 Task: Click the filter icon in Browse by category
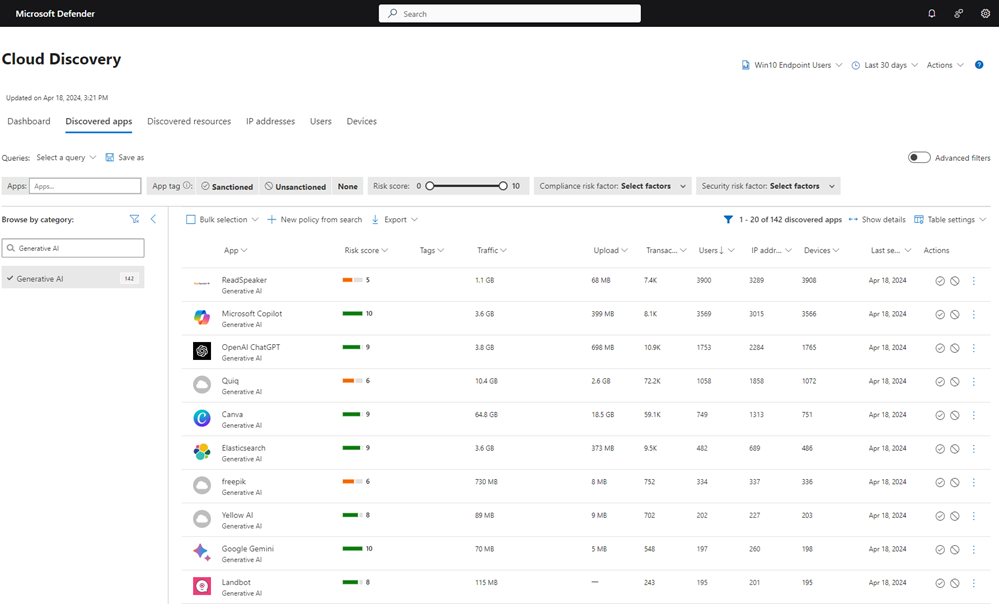(x=135, y=219)
